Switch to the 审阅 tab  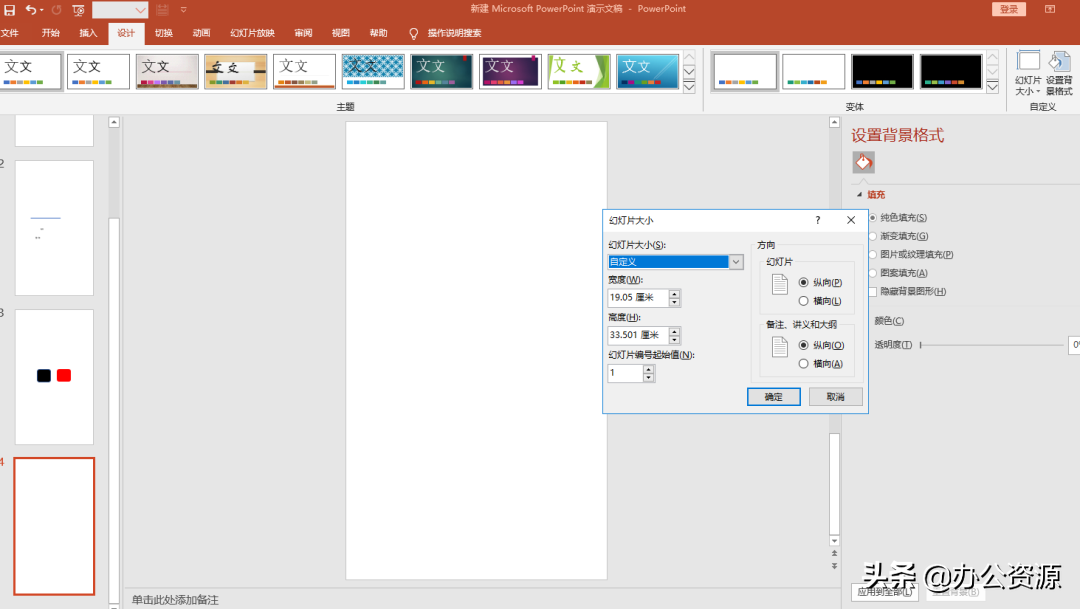point(303,33)
